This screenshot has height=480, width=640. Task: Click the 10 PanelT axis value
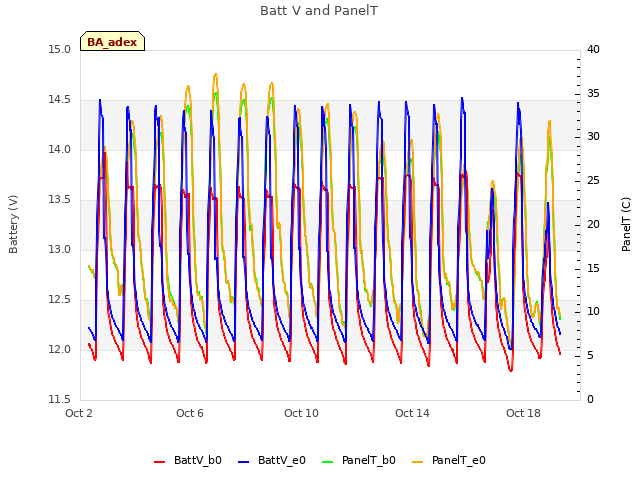(593, 312)
